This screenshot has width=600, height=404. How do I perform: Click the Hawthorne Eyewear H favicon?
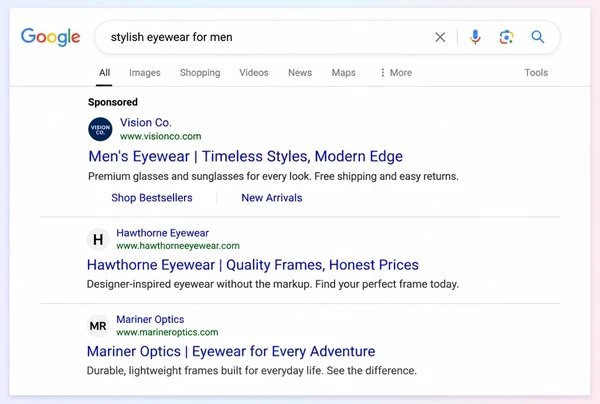98,239
